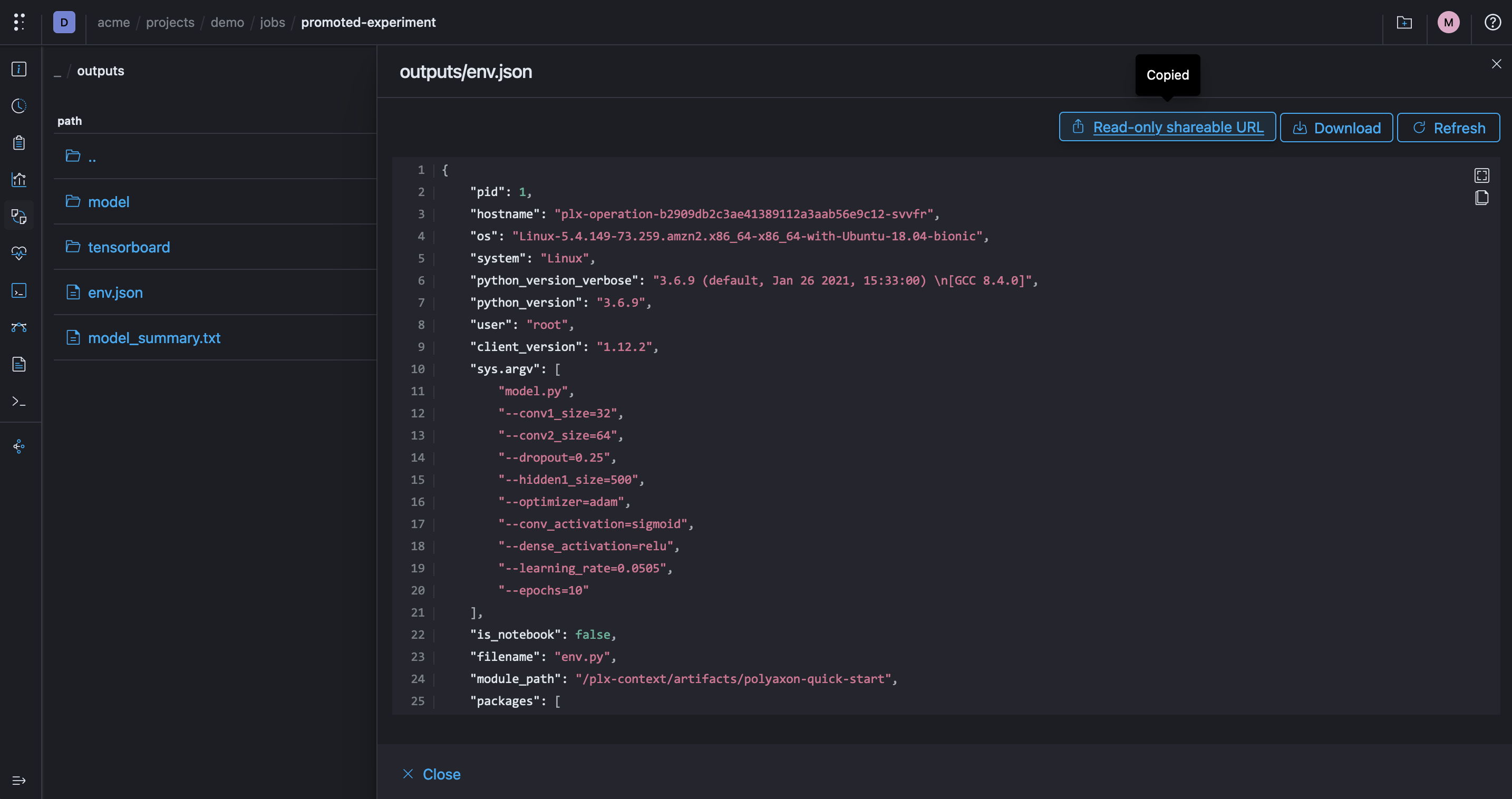Open the user avatar M menu
The width and height of the screenshot is (1512, 799).
pos(1448,22)
